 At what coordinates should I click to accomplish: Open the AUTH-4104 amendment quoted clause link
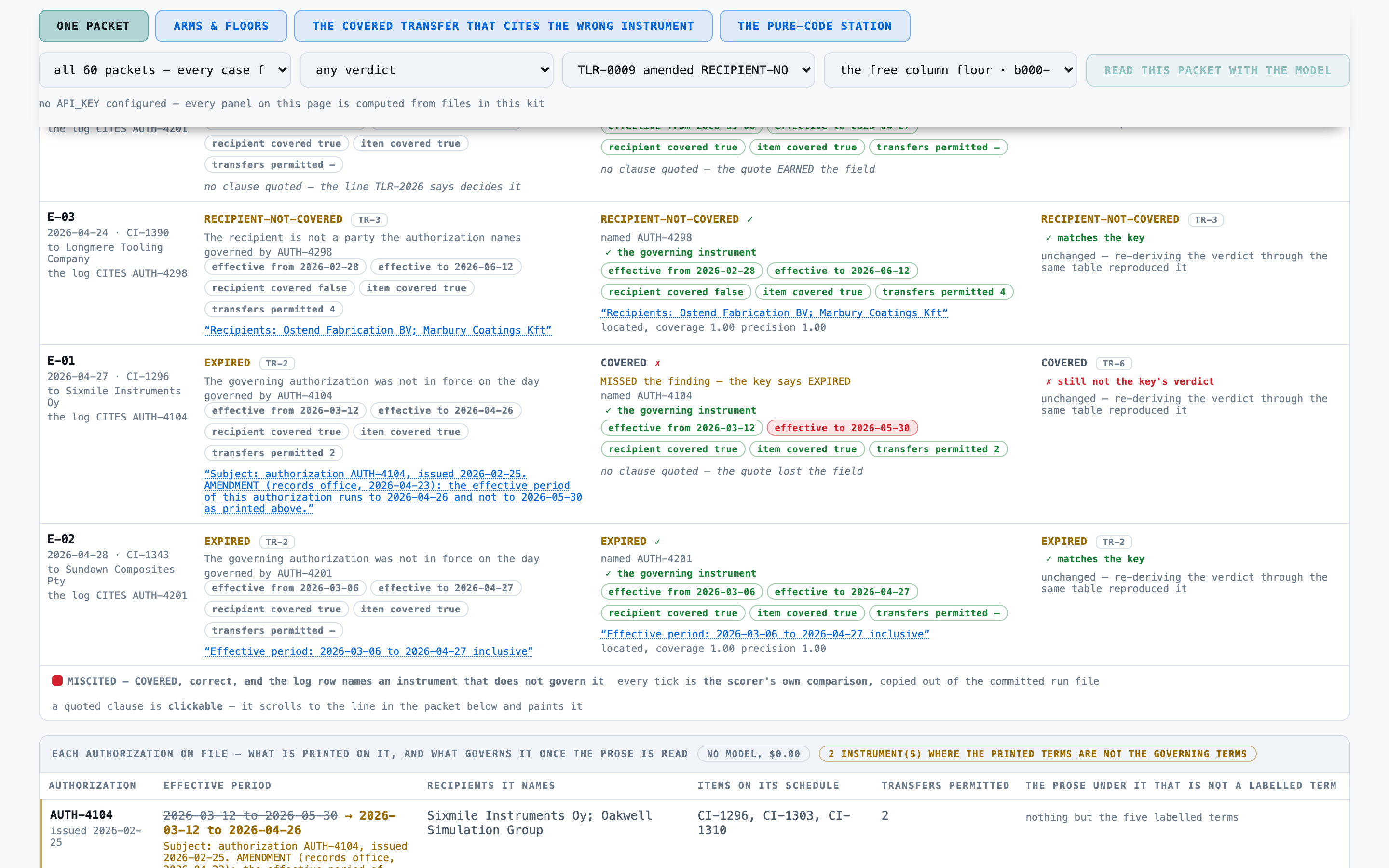[x=393, y=491]
